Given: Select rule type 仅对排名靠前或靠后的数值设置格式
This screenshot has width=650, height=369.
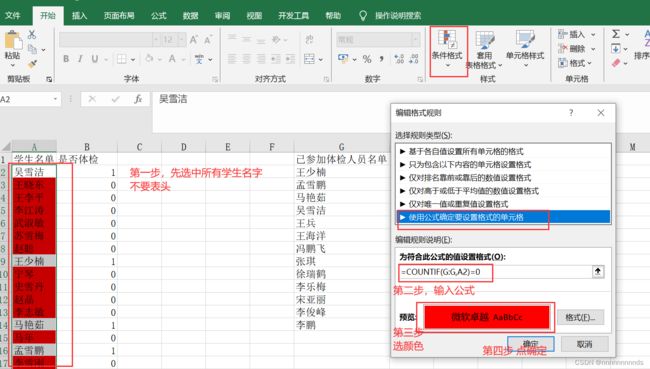Looking at the screenshot, I should pyautogui.click(x=503, y=177).
